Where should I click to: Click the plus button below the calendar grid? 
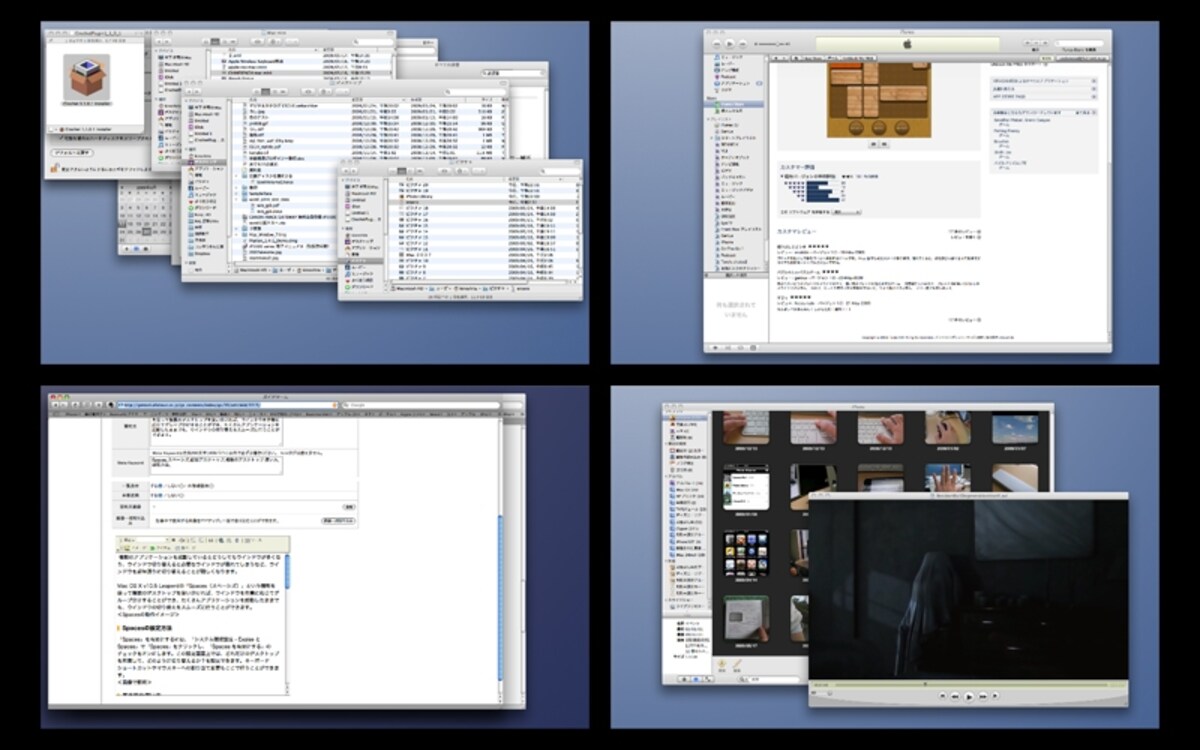coord(127,248)
